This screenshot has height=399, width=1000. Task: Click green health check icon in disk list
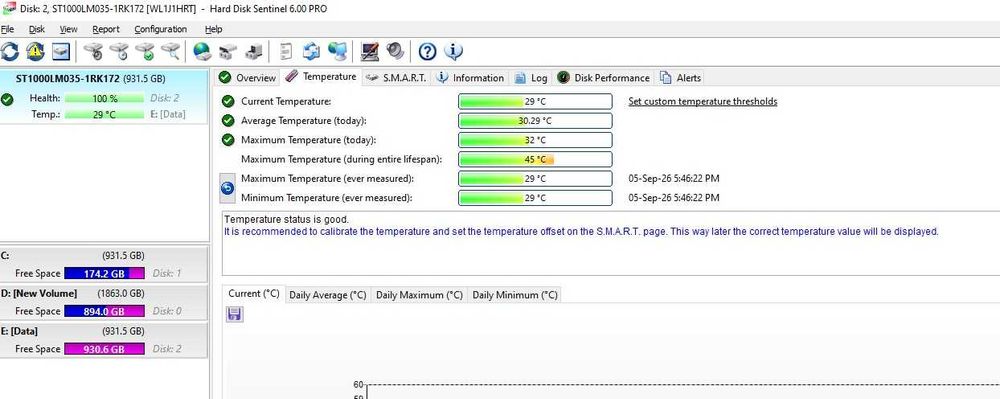coord(7,99)
